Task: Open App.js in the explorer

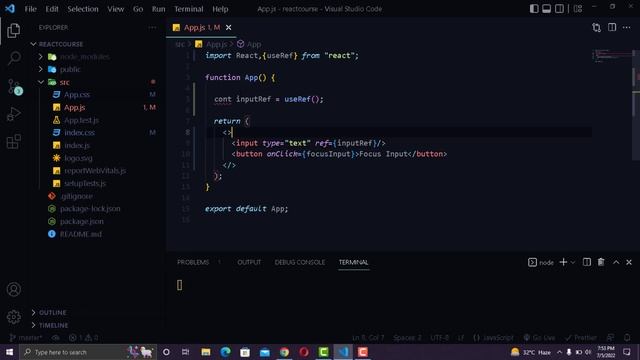Action: point(74,107)
